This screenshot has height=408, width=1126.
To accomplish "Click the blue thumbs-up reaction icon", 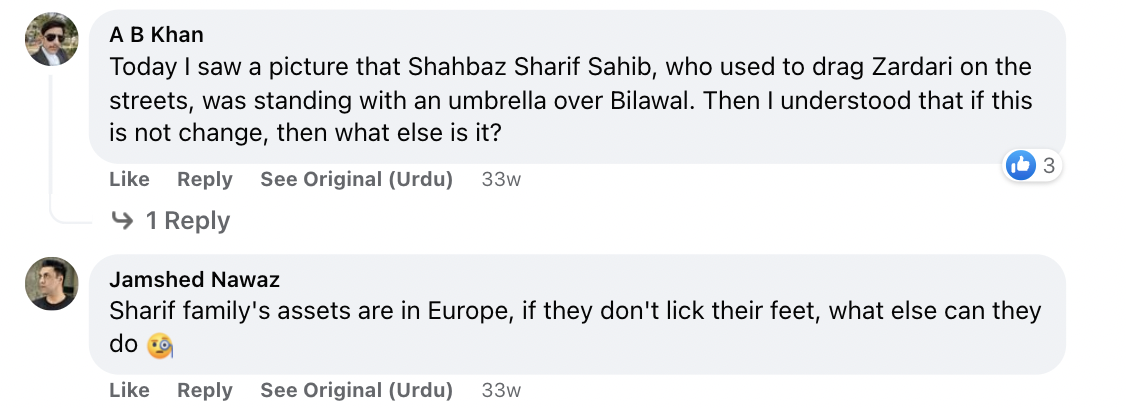I will pyautogui.click(x=1020, y=166).
